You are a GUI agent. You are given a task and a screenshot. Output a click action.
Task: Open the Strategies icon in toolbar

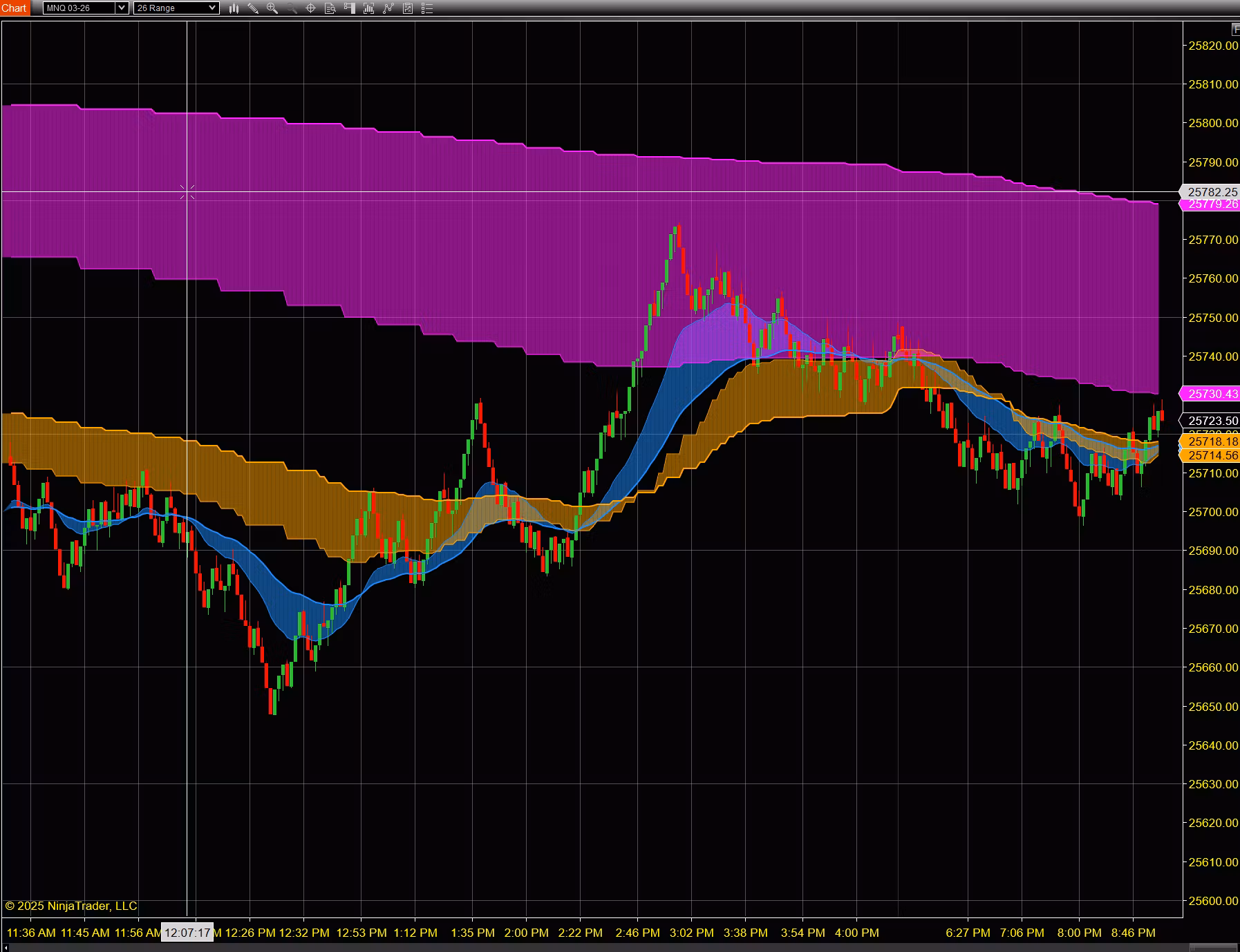388,8
